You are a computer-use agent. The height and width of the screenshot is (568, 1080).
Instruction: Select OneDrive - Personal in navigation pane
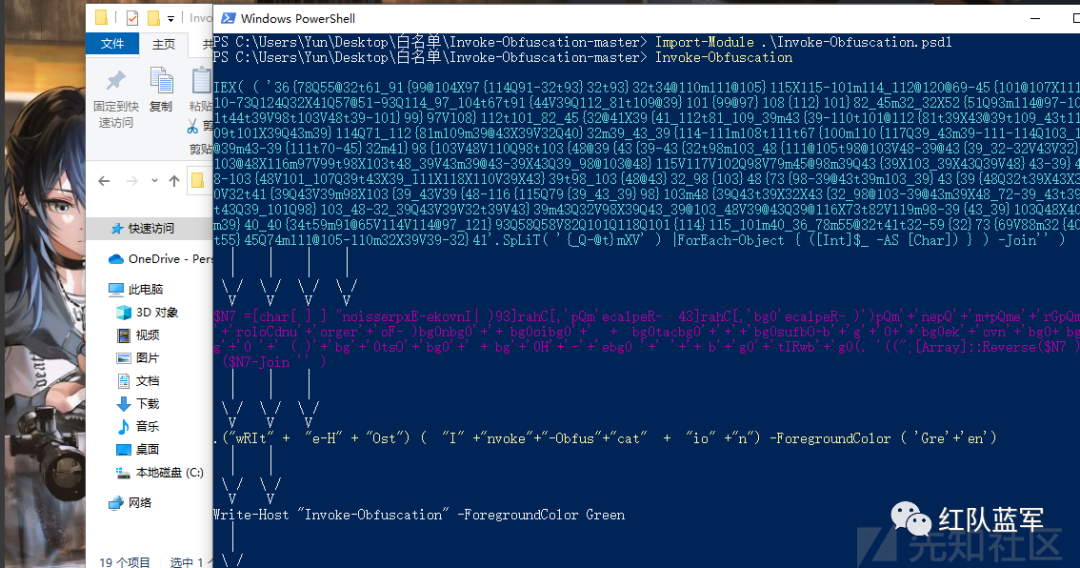160,259
